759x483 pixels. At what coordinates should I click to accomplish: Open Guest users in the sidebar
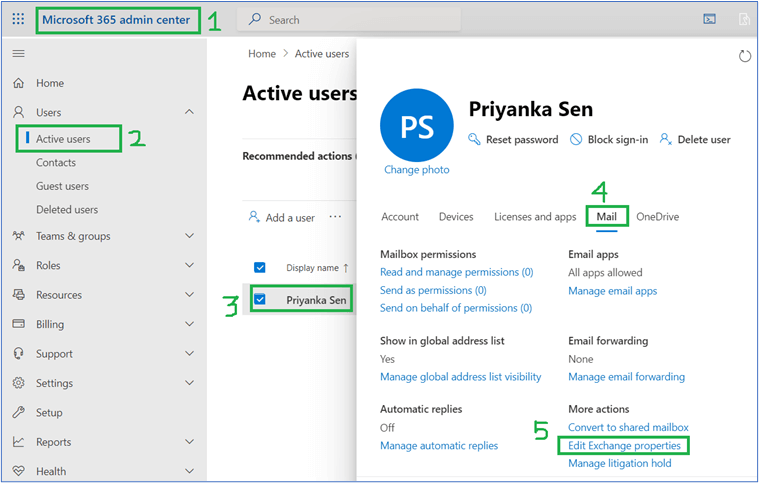click(x=62, y=186)
